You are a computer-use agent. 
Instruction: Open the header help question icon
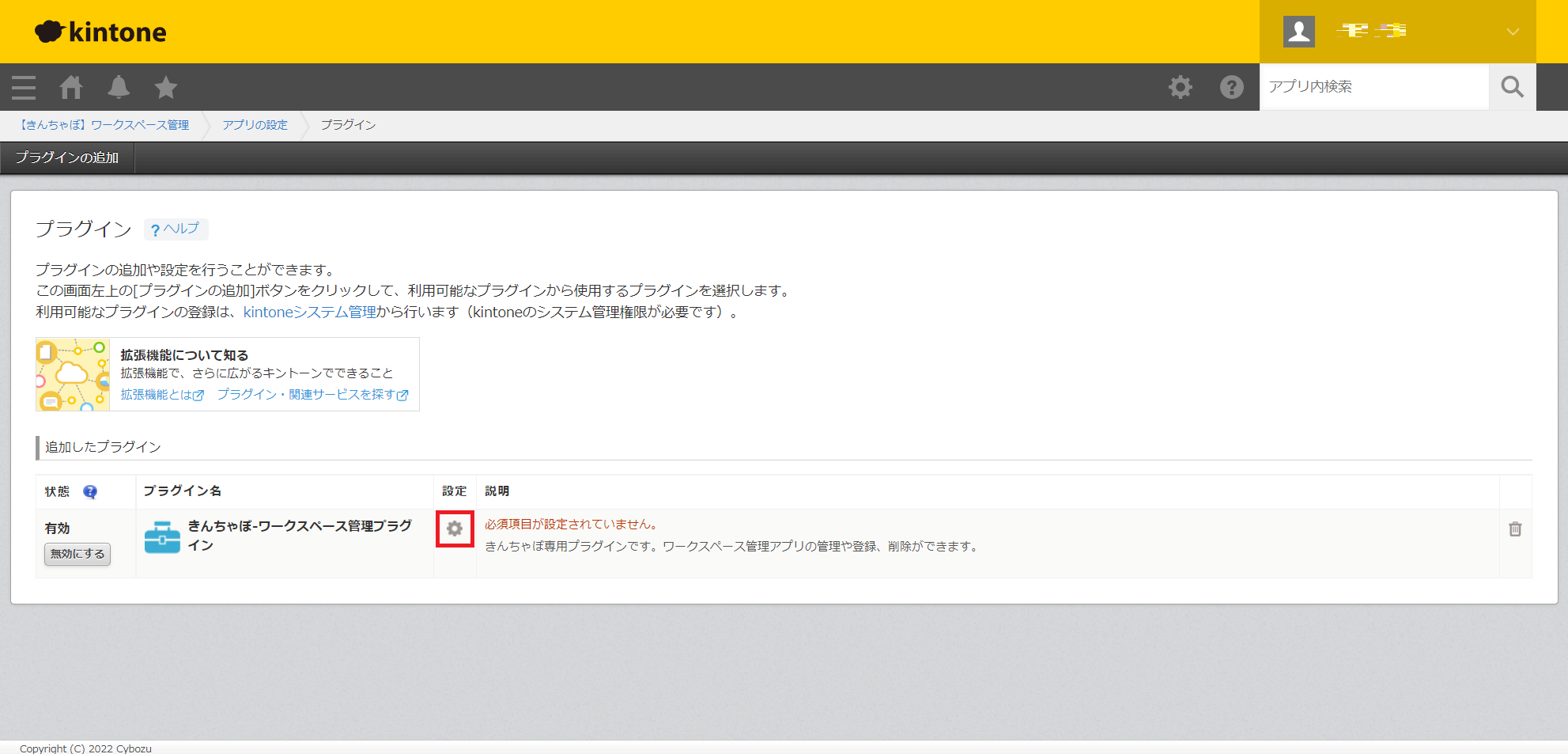point(1231,87)
